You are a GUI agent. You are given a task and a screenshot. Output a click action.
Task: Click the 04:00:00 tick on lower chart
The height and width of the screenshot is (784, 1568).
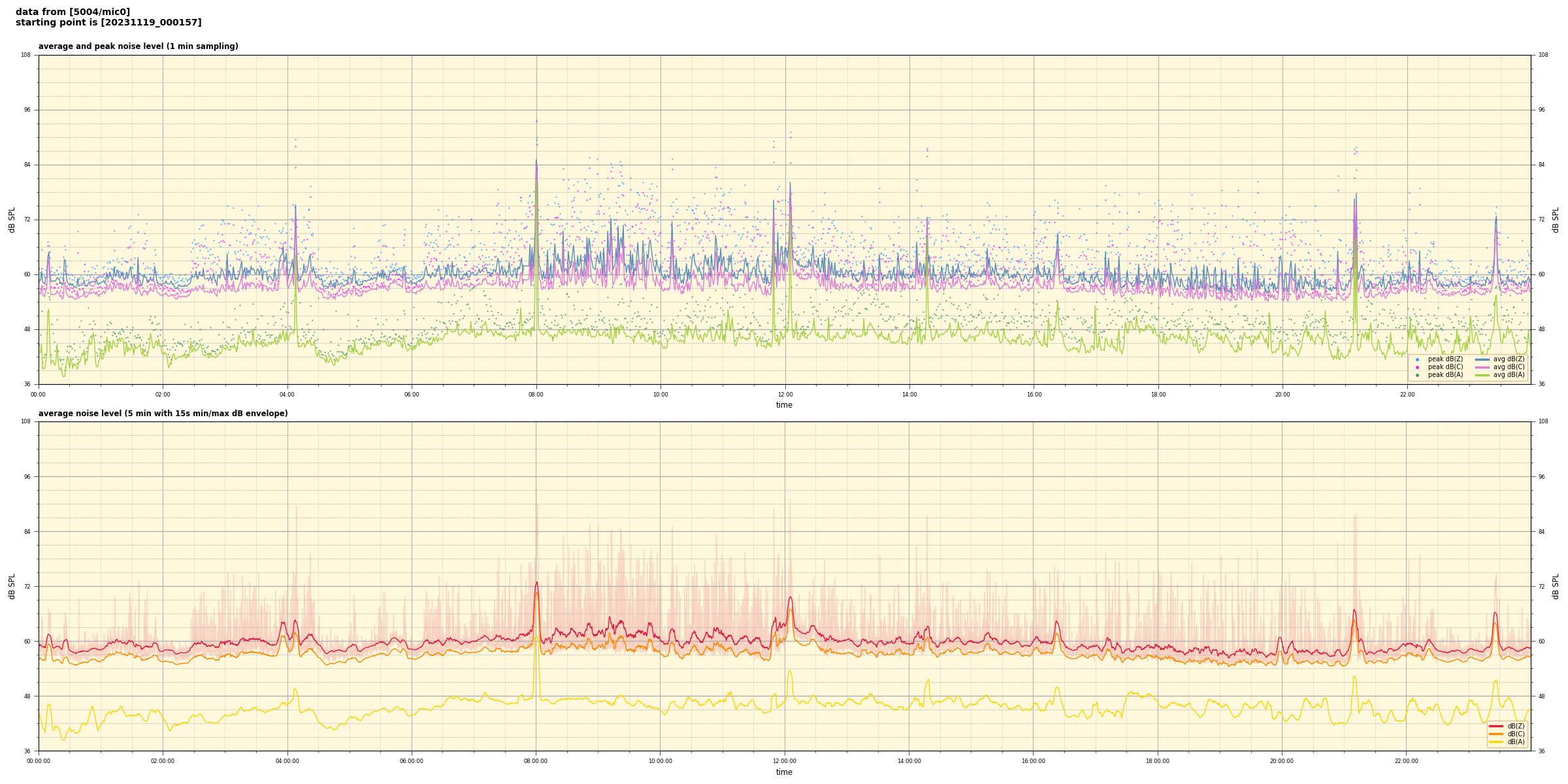click(x=287, y=761)
